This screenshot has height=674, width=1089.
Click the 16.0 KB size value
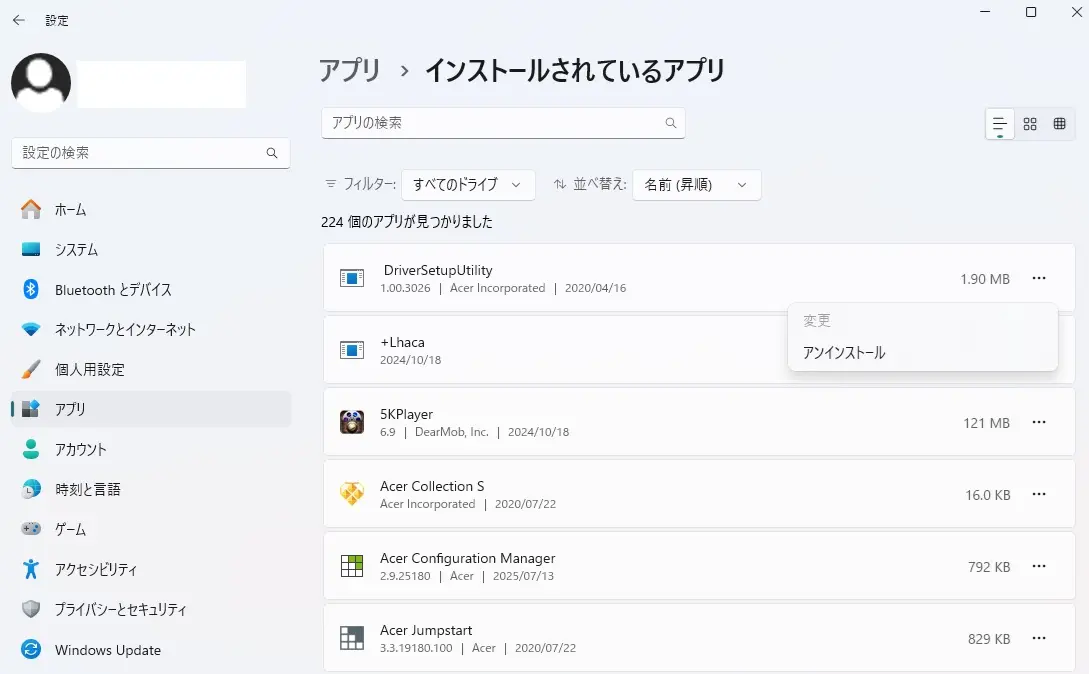pos(988,495)
